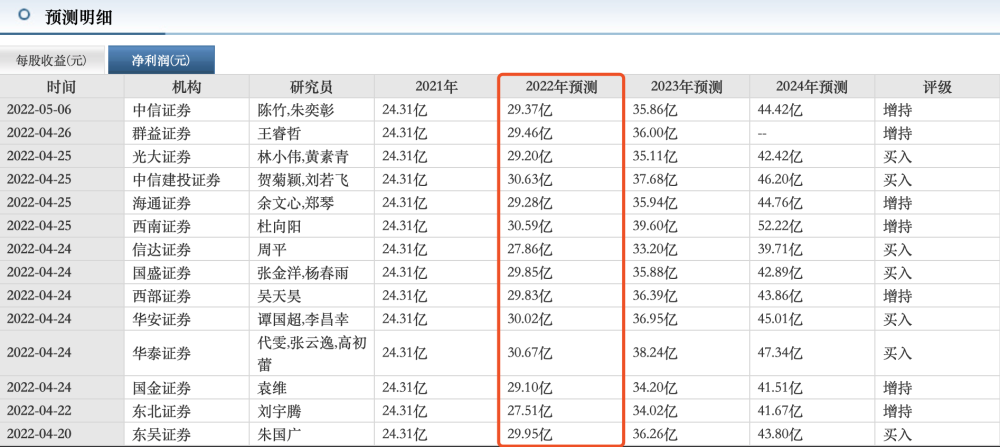This screenshot has width=1000, height=447.
Task: Select institution 国盛证券
Action: (161, 273)
